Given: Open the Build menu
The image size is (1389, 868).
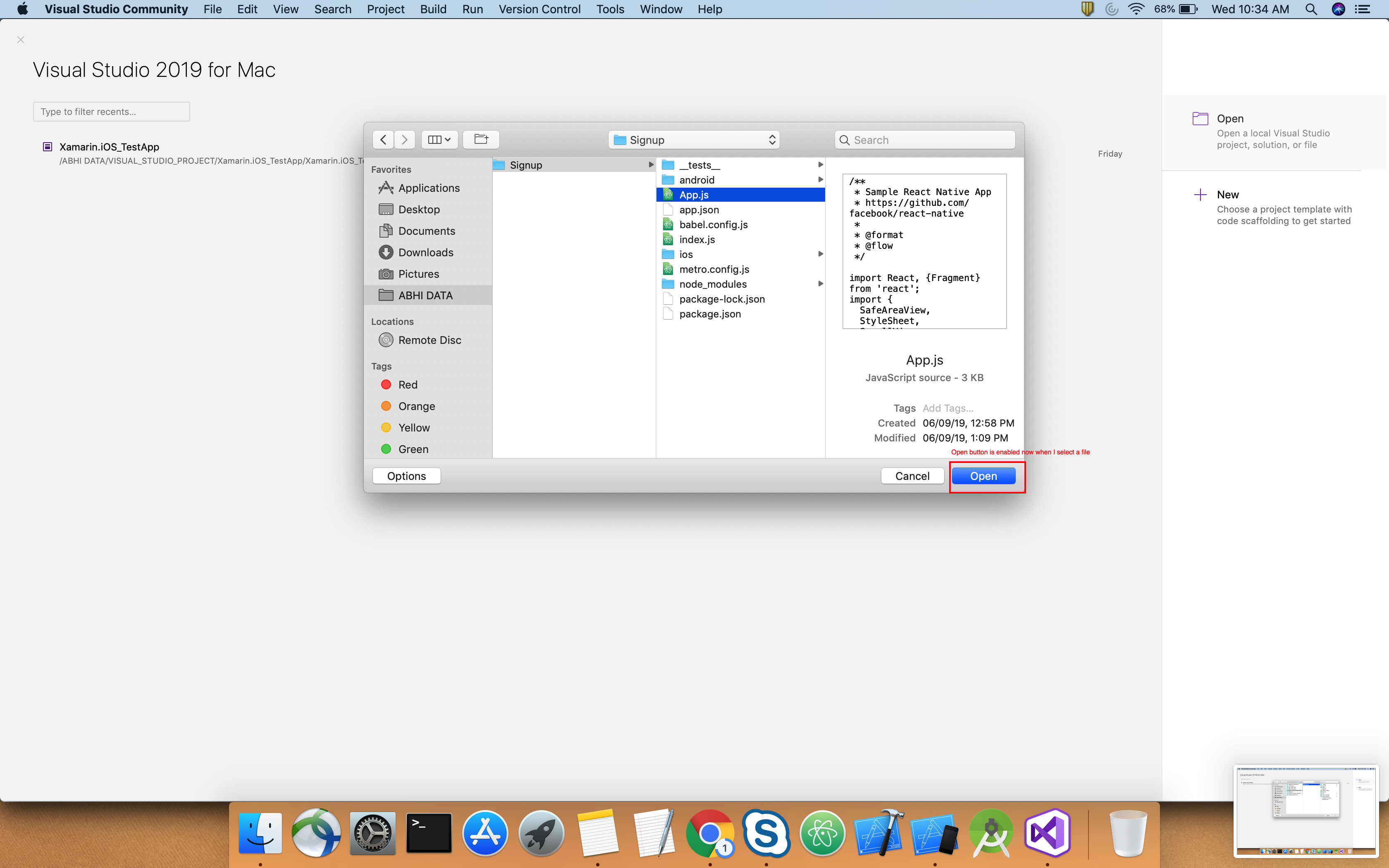Looking at the screenshot, I should click(x=433, y=9).
